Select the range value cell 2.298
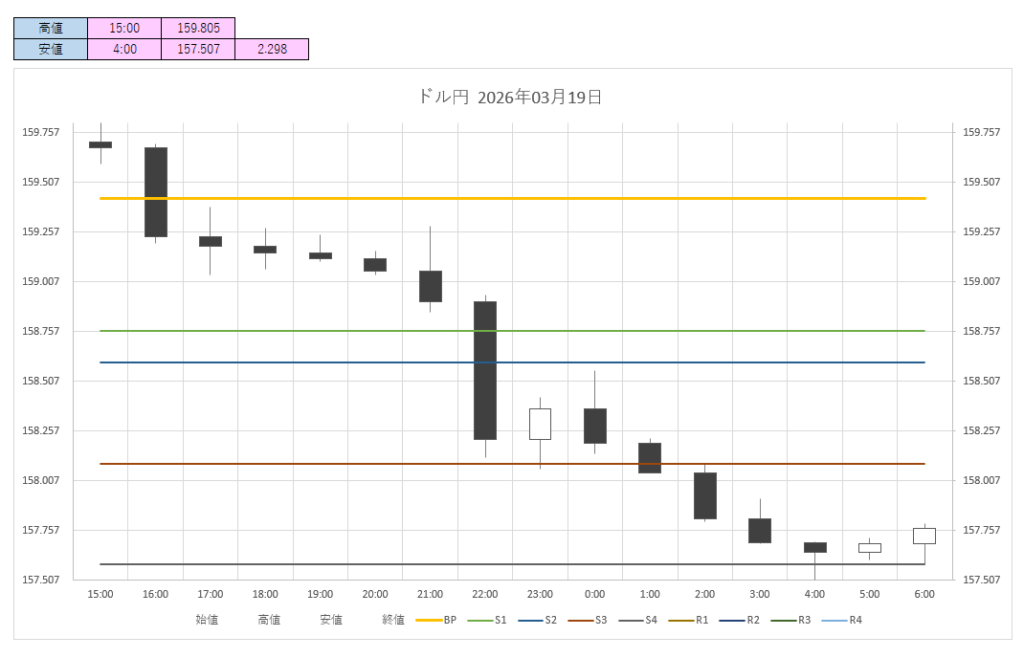Screen dimensions: 1024x658 pos(272,48)
